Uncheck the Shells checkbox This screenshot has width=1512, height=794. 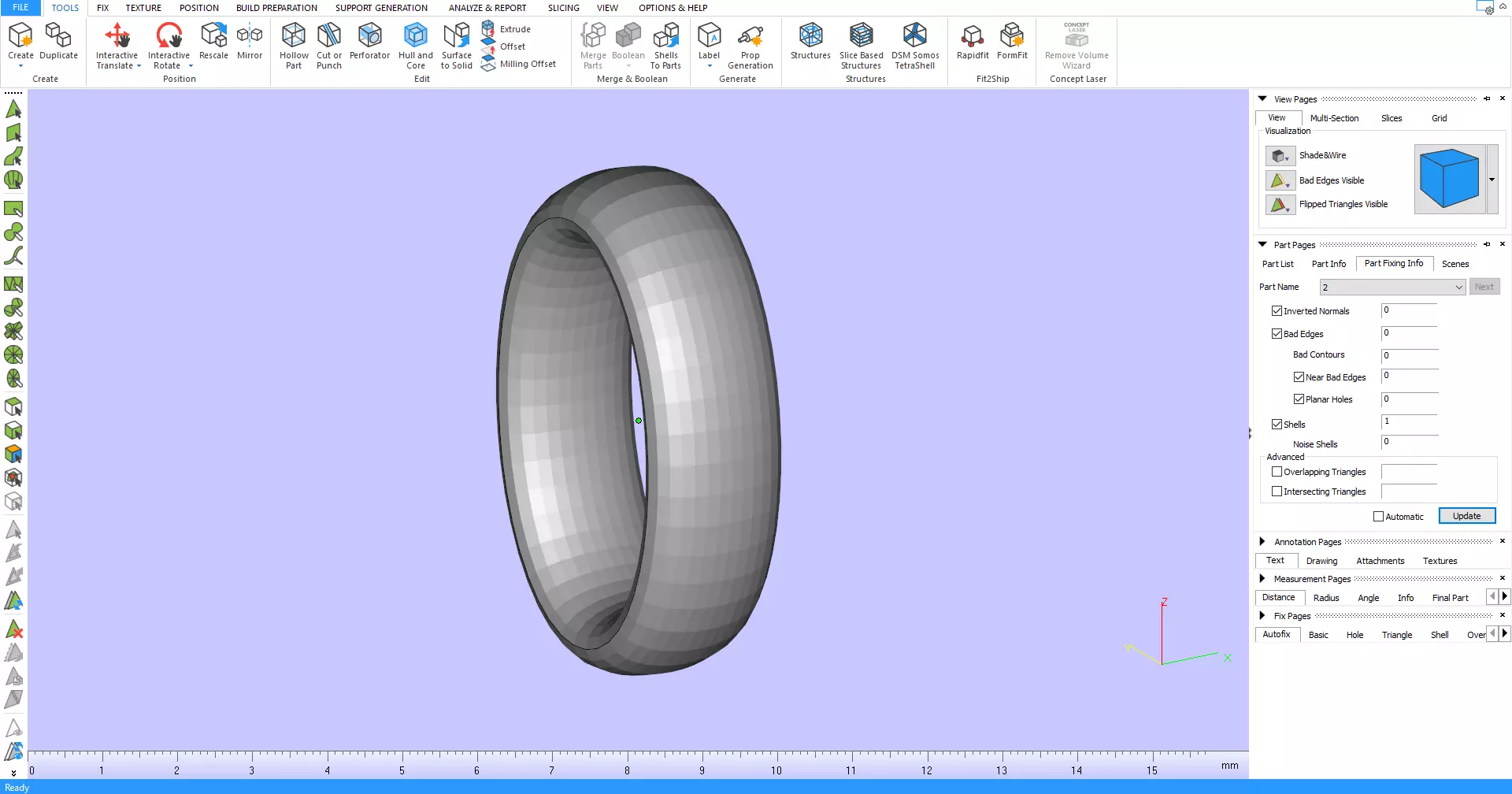[1277, 424]
